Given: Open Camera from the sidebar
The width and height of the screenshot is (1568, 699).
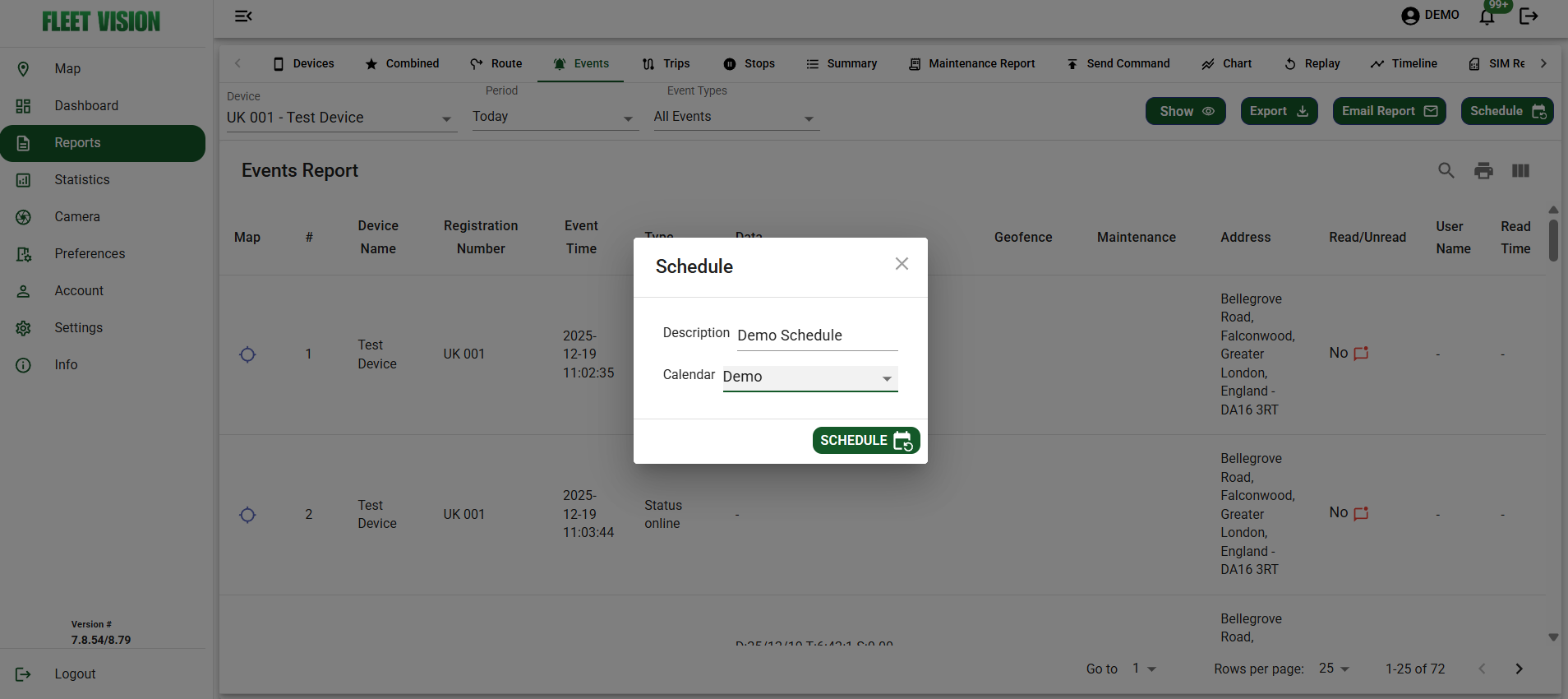Looking at the screenshot, I should (103, 216).
